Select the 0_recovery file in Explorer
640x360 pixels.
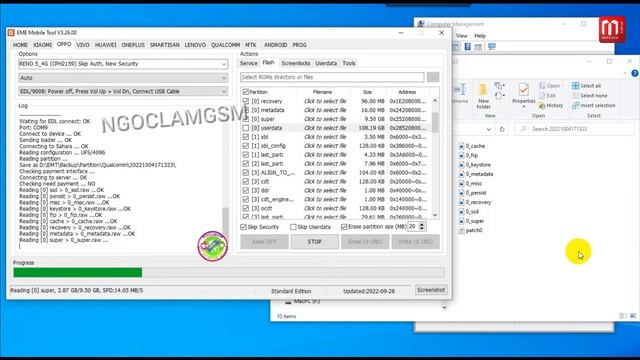tap(474, 202)
